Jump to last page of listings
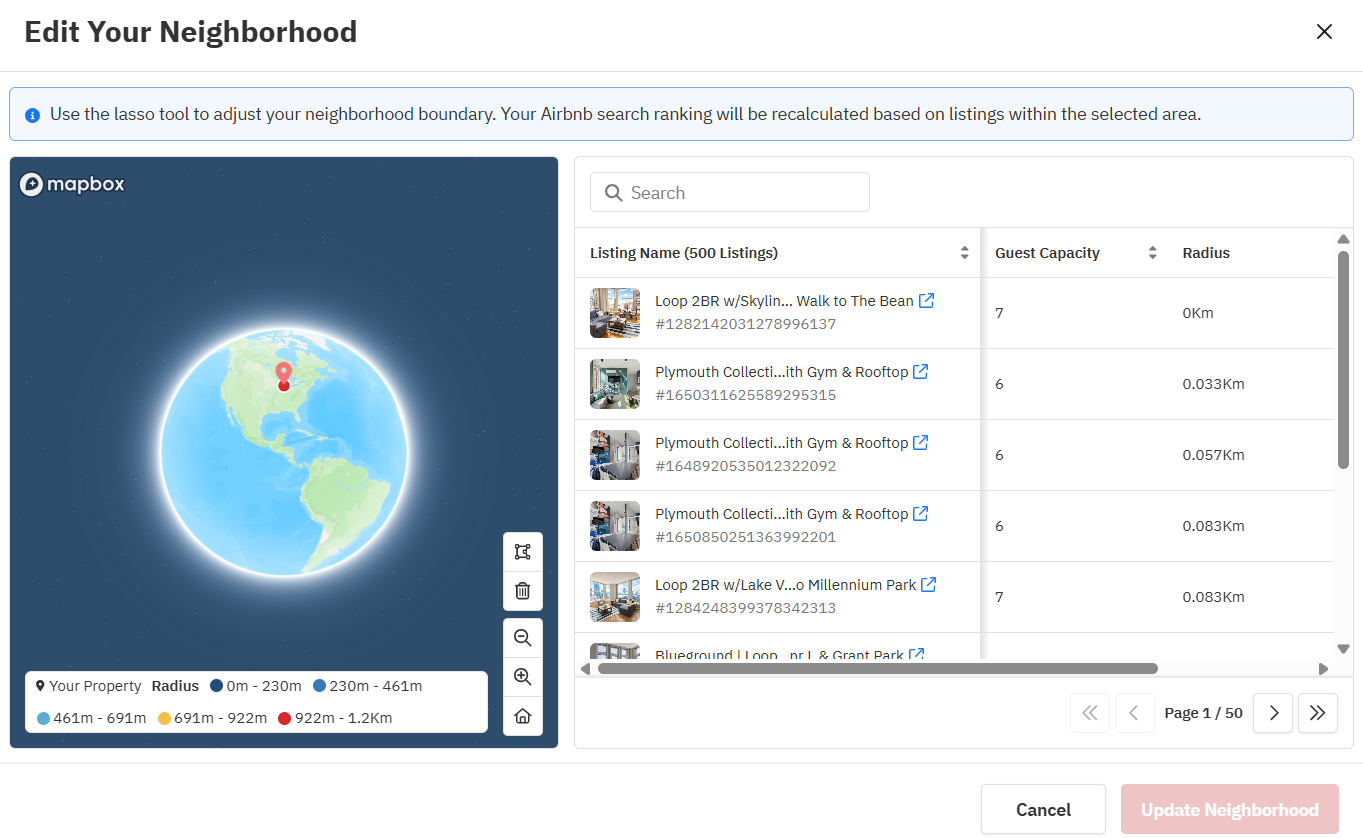The width and height of the screenshot is (1363, 838). (1317, 713)
